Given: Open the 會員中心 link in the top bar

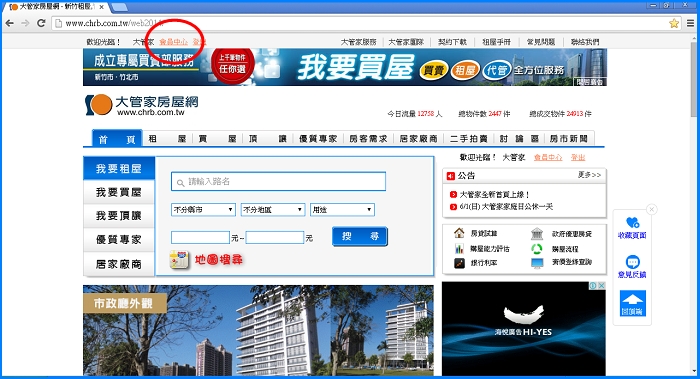Looking at the screenshot, I should 174,42.
